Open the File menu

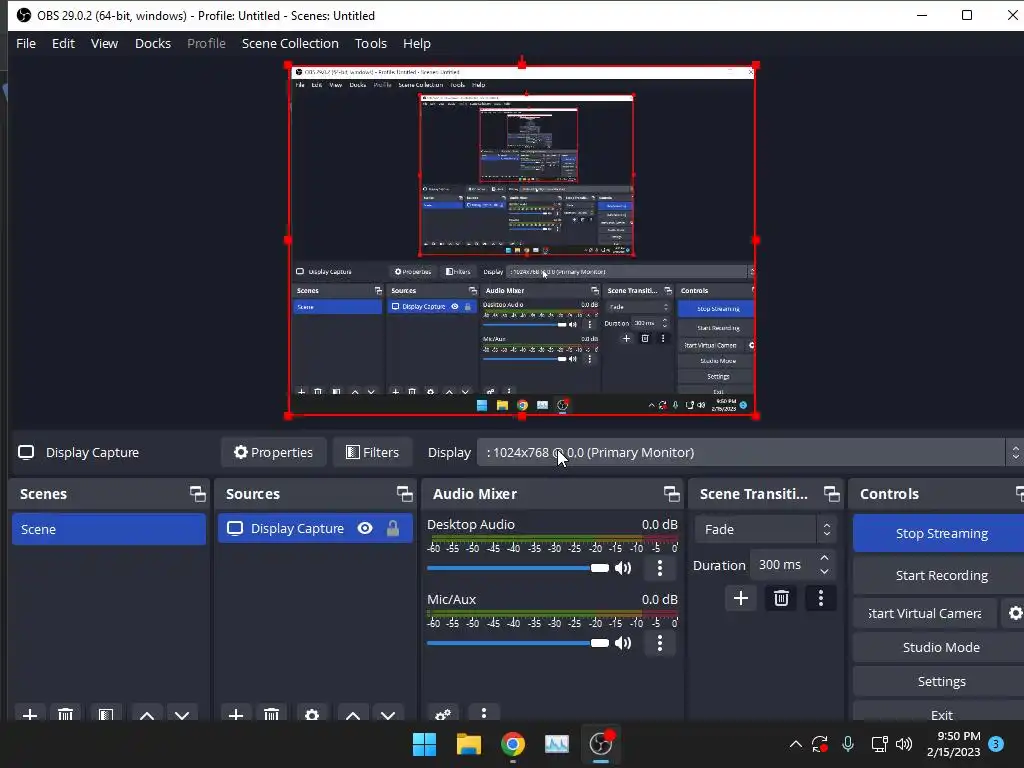(26, 43)
